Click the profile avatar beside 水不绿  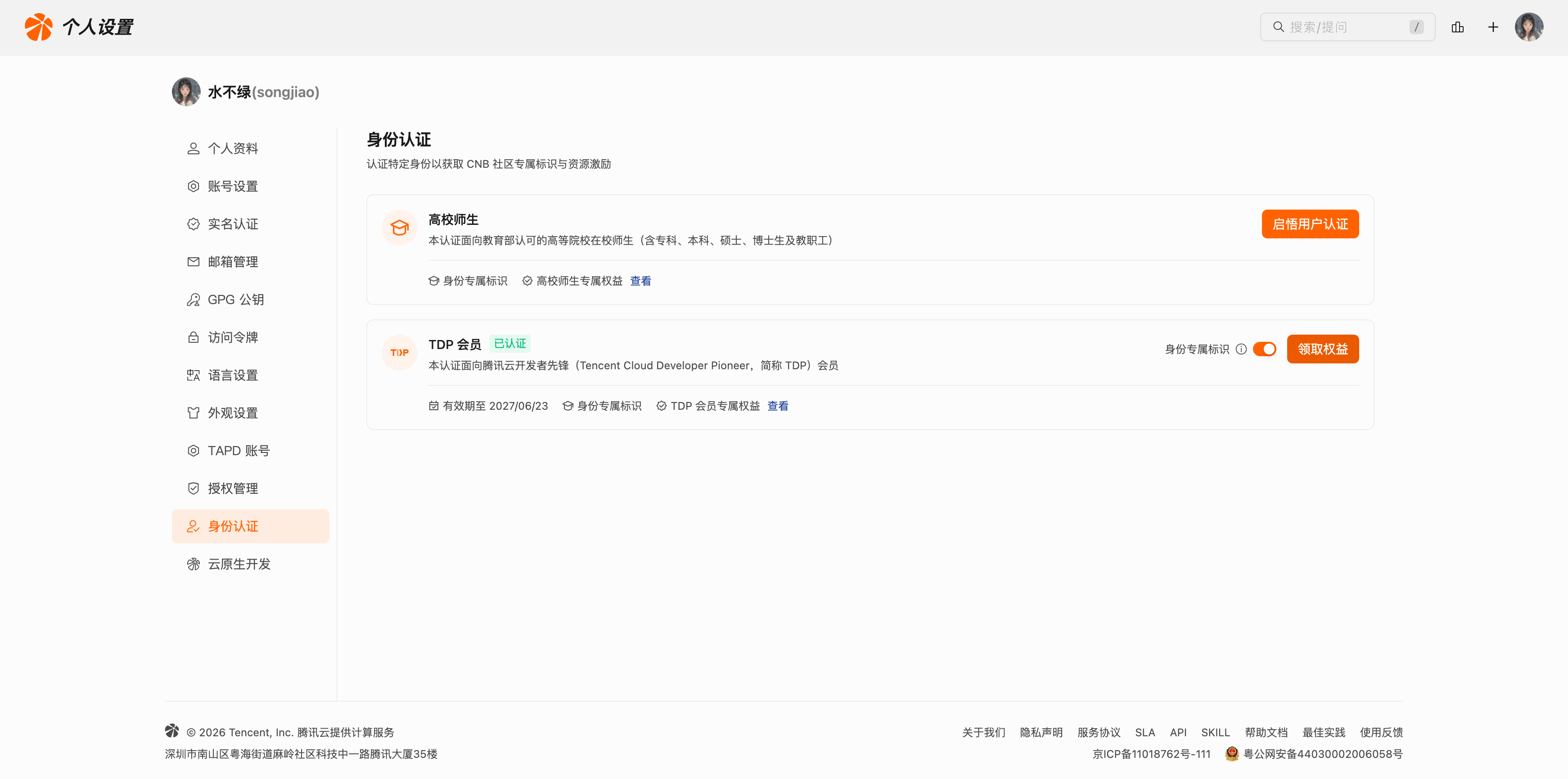click(x=186, y=92)
